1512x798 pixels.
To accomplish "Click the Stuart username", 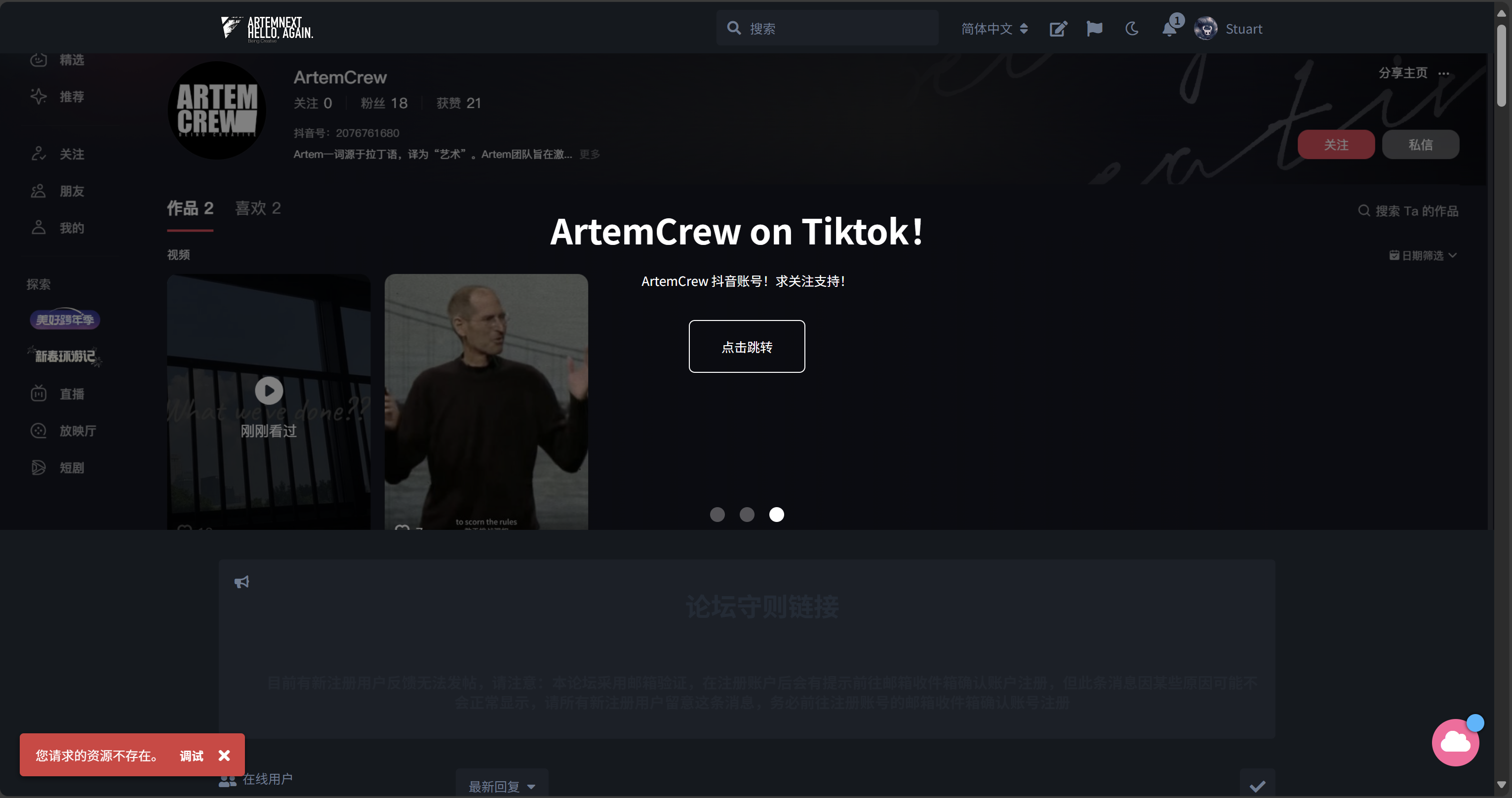I will [x=1244, y=29].
